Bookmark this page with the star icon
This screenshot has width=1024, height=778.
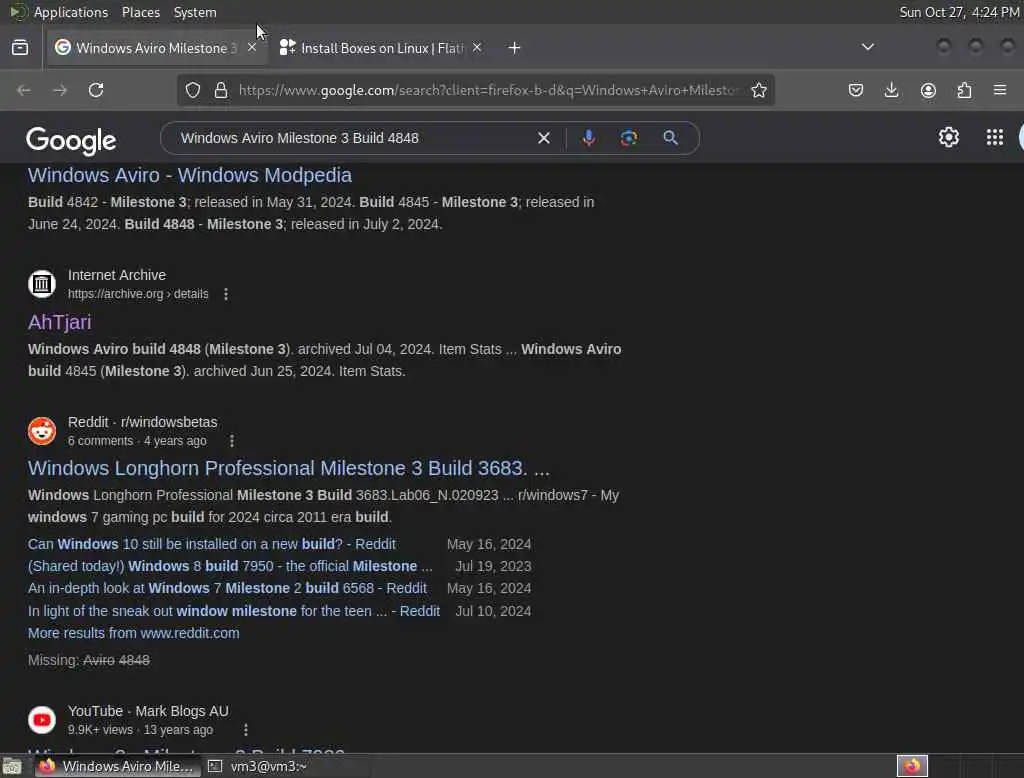coord(759,90)
